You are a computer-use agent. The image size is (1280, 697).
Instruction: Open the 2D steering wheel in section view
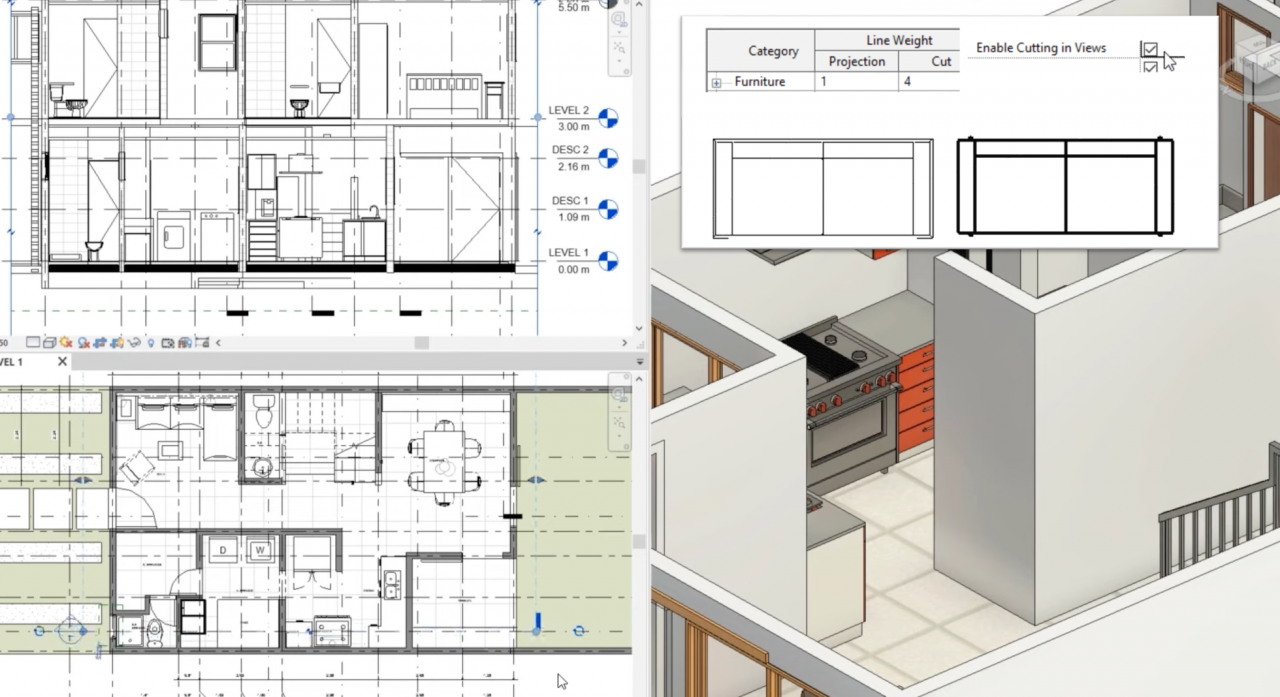click(619, 19)
